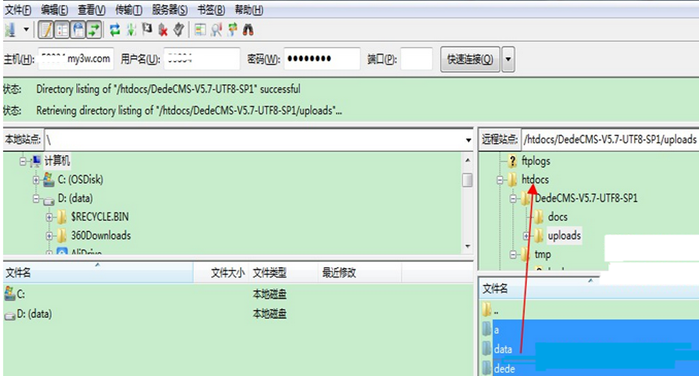Select ftplogs in the remote tree
The image size is (699, 376).
pyautogui.click(x=536, y=161)
